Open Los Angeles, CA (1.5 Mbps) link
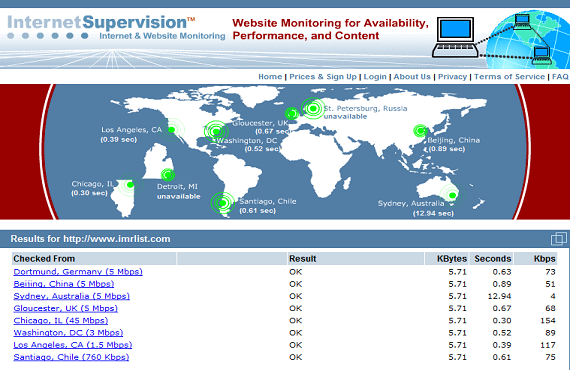Screen dimensions: 570x370 click(x=73, y=345)
